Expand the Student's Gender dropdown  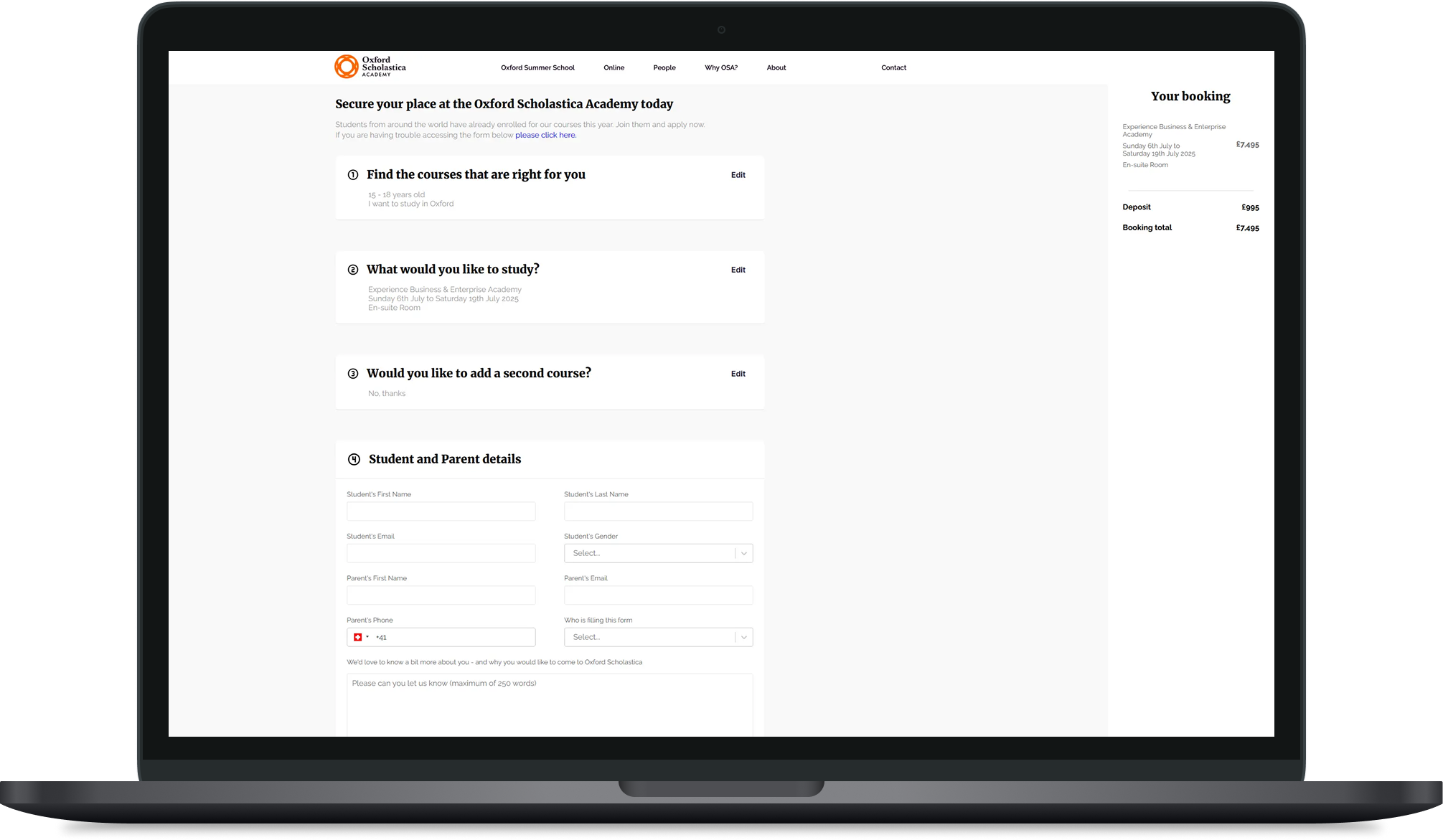coord(658,553)
